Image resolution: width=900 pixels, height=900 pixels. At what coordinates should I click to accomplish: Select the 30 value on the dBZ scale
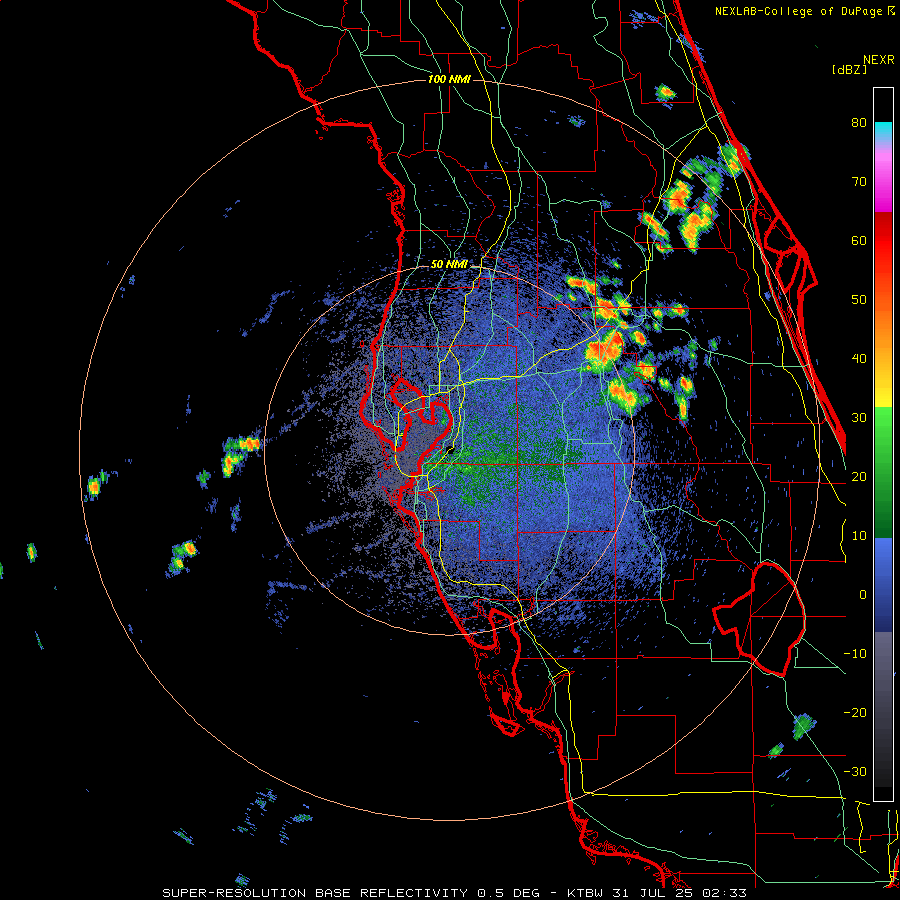859,418
